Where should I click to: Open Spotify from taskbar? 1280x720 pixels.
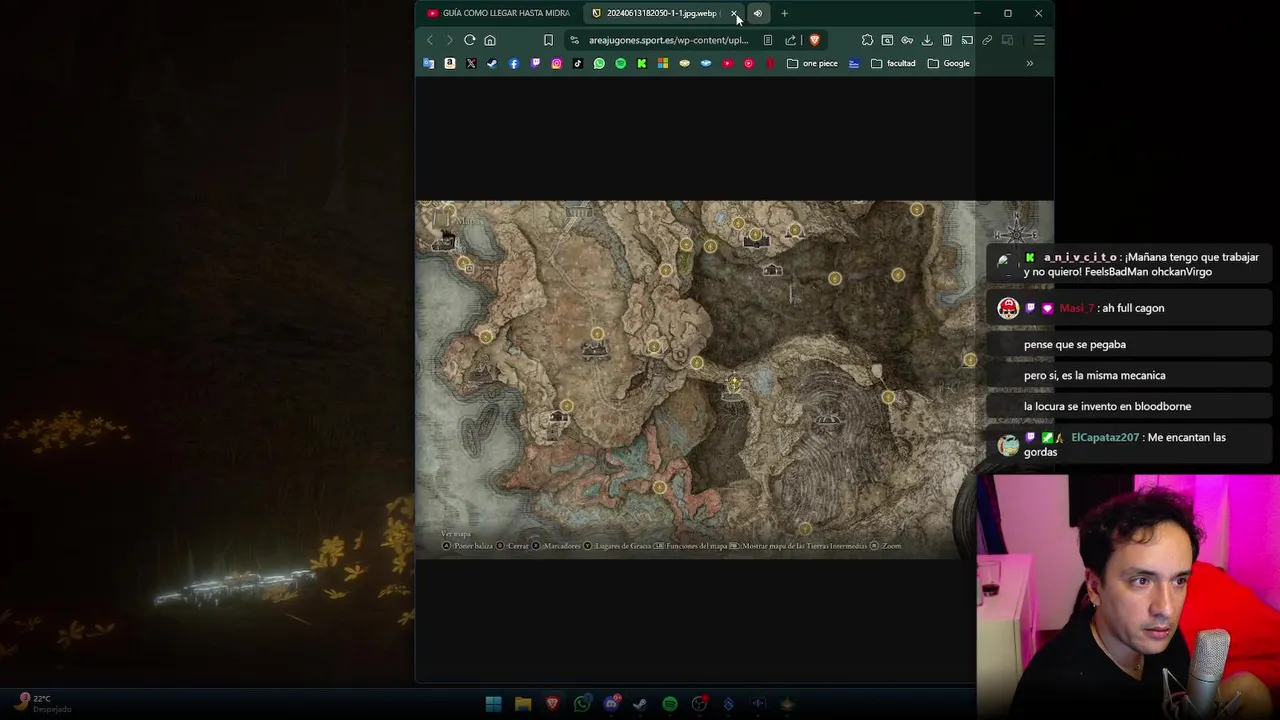click(x=670, y=704)
